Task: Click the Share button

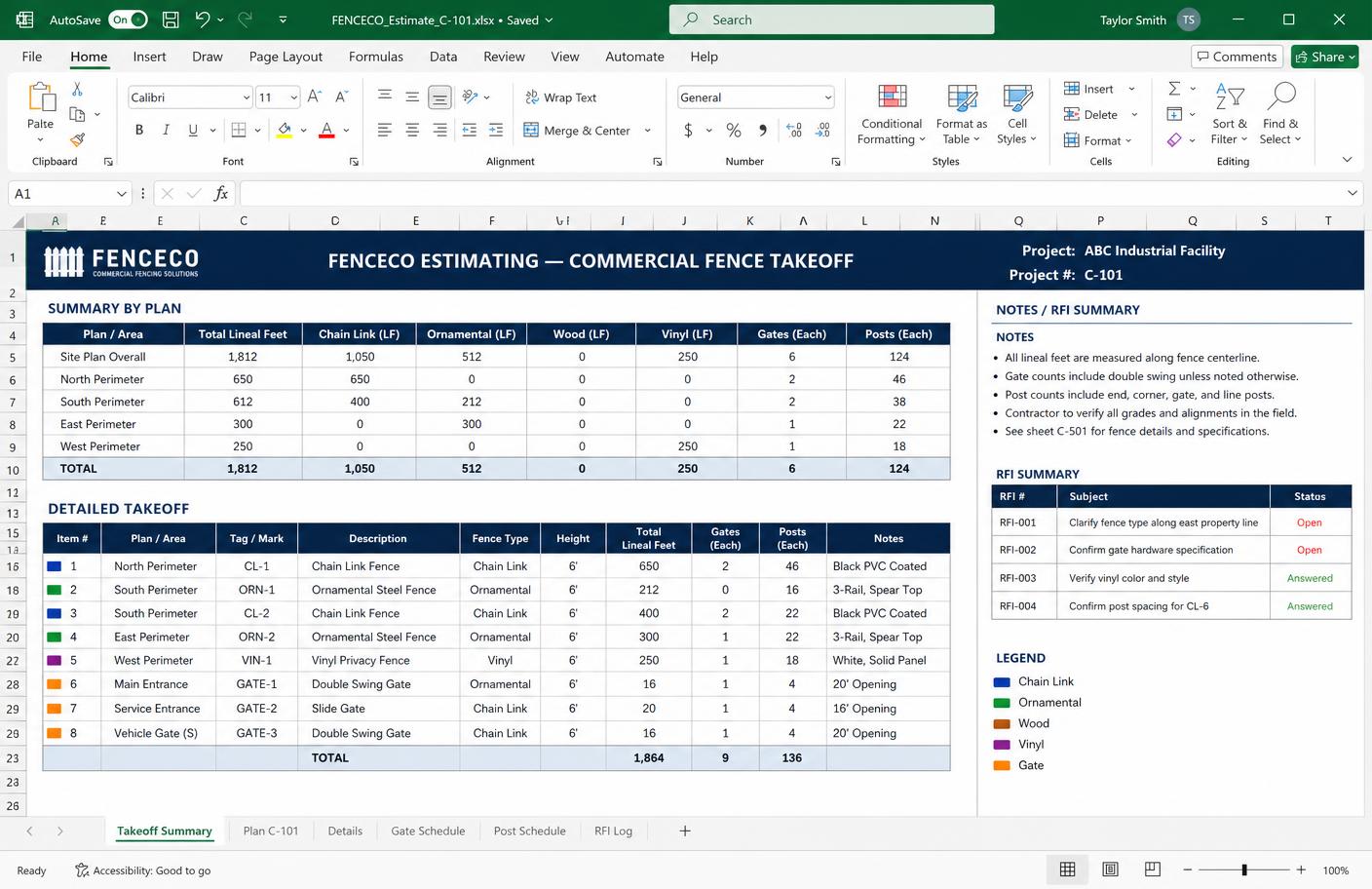Action: tap(1325, 57)
